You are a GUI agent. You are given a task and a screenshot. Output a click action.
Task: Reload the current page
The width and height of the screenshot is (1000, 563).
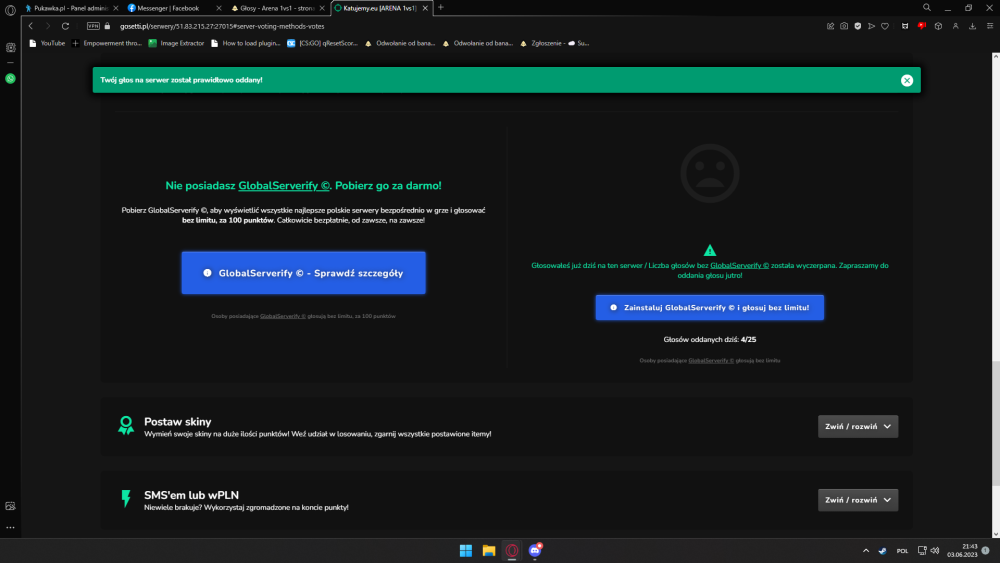pos(65,26)
